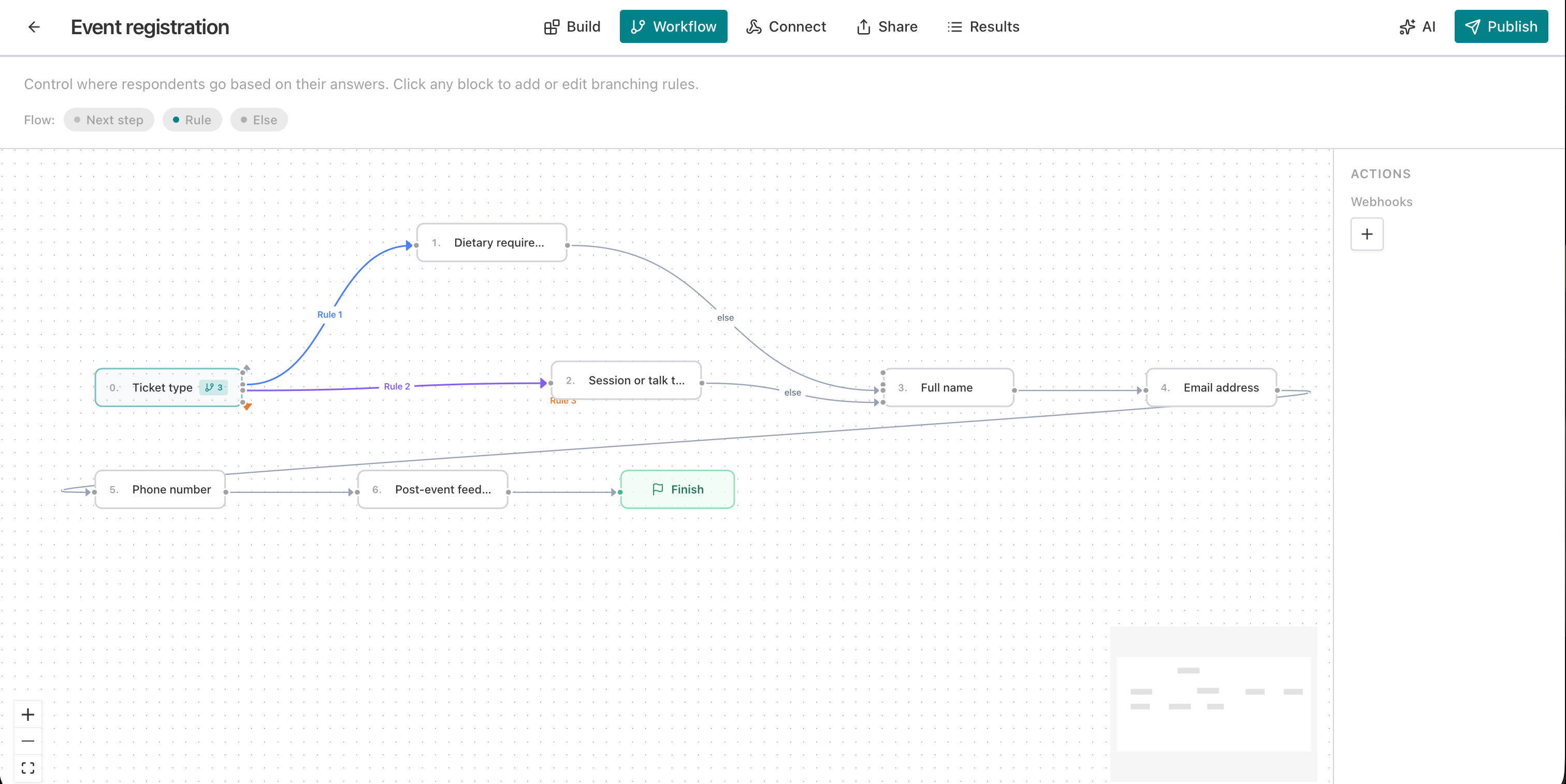This screenshot has height=784, width=1566.
Task: Toggle the Next step flow filter
Action: pyautogui.click(x=108, y=120)
